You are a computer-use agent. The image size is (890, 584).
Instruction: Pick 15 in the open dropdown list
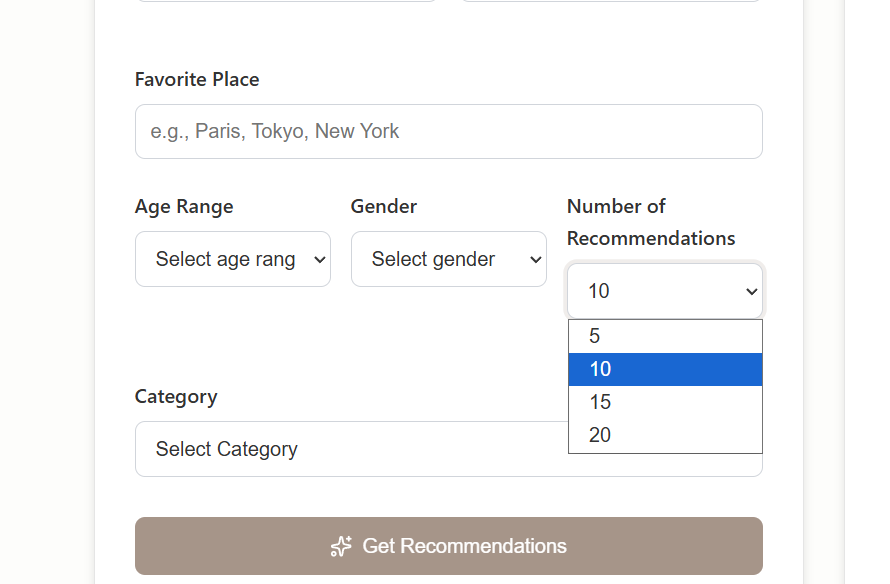(x=665, y=403)
